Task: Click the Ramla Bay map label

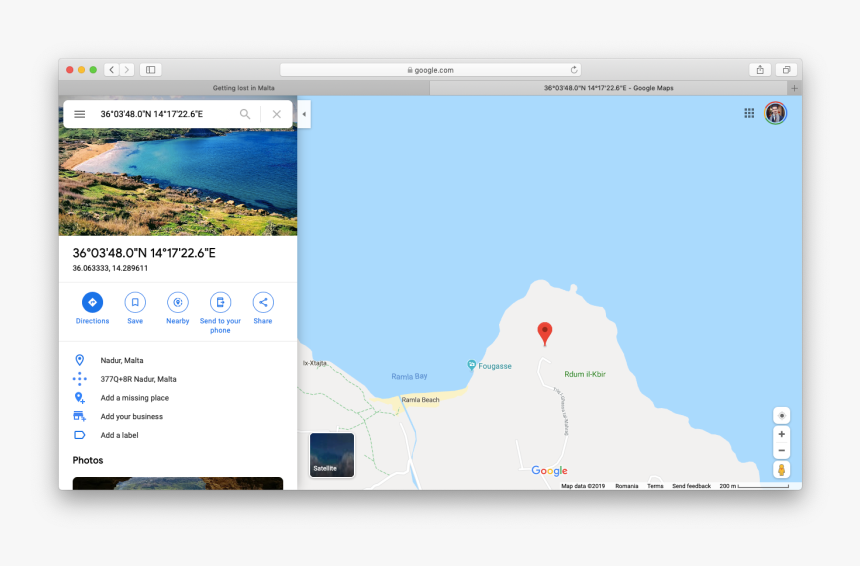Action: (x=409, y=376)
